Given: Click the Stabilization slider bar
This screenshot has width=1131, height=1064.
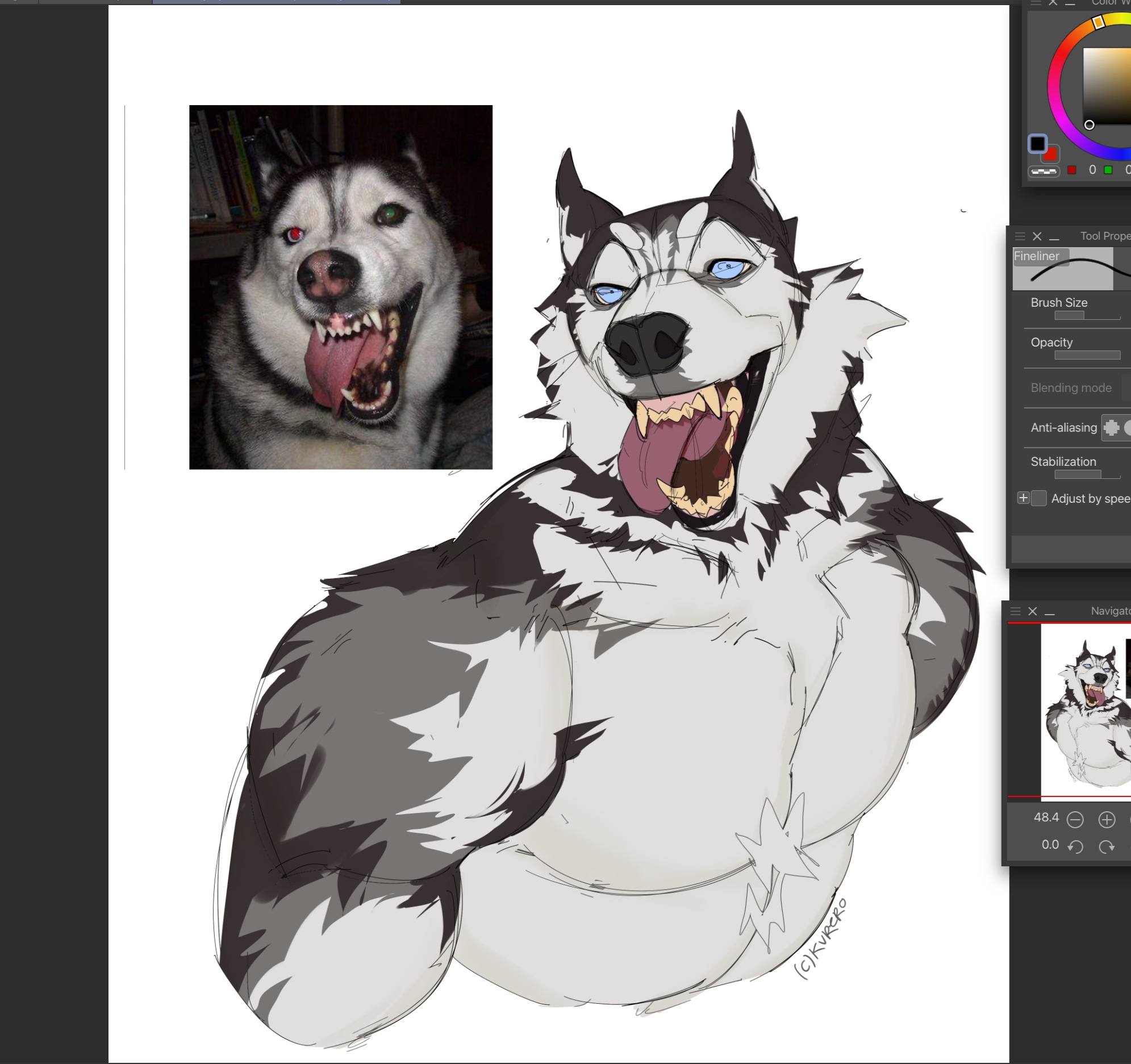Looking at the screenshot, I should (x=1087, y=474).
